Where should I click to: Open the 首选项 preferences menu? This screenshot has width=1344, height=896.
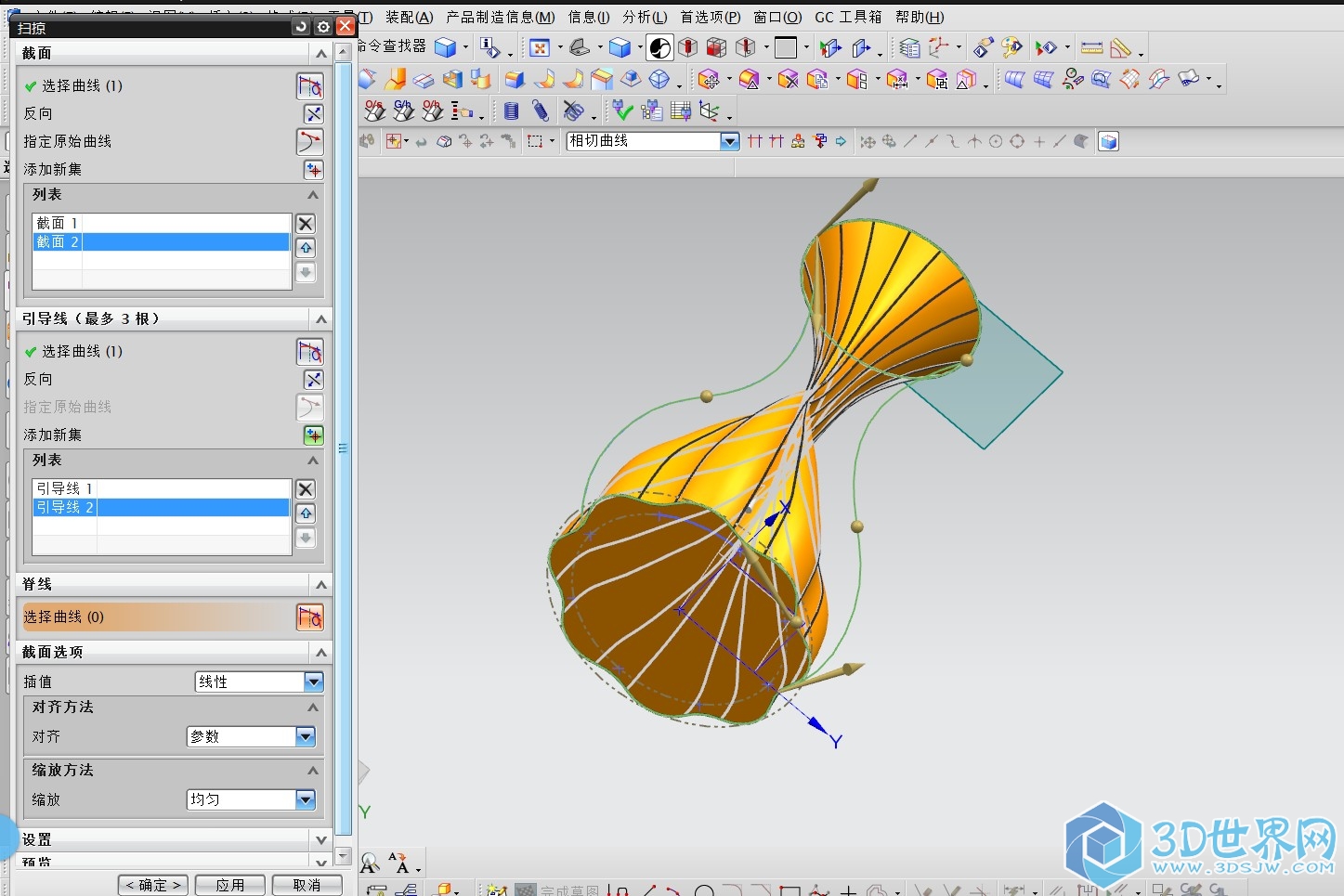[x=711, y=18]
